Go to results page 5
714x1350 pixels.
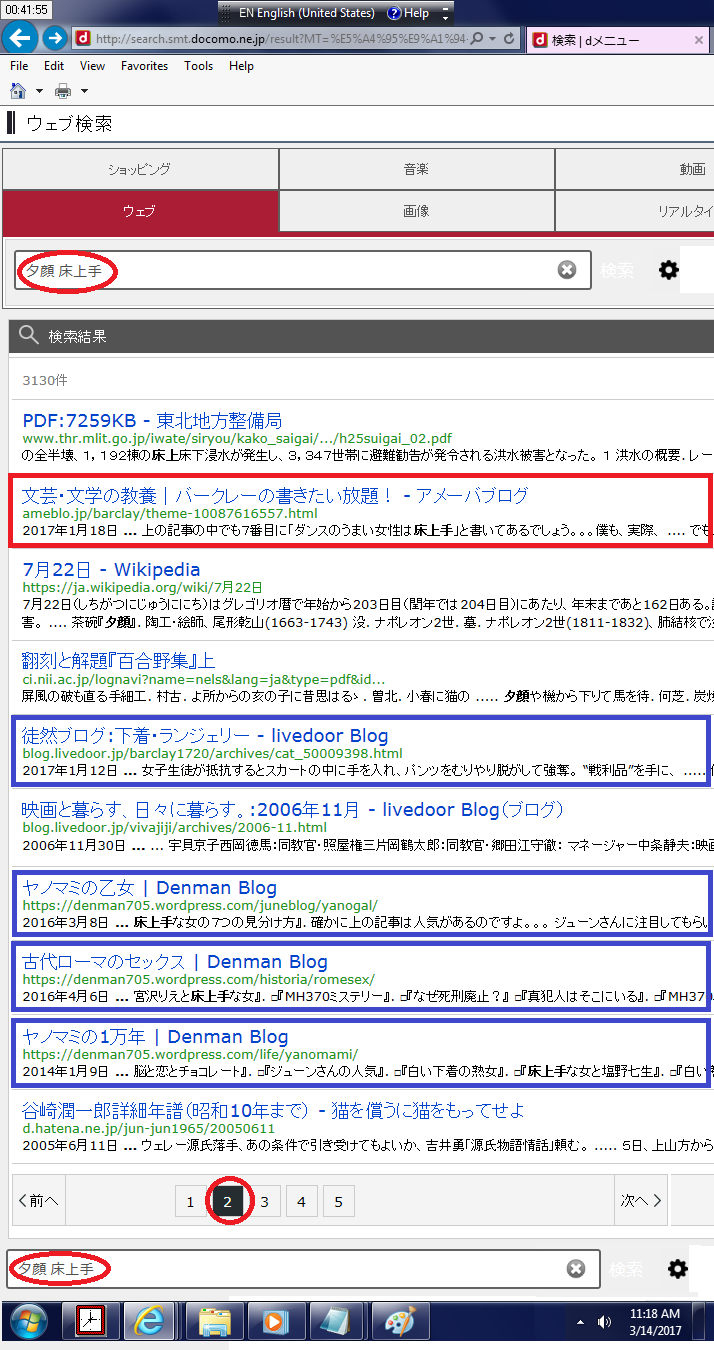pos(338,1202)
